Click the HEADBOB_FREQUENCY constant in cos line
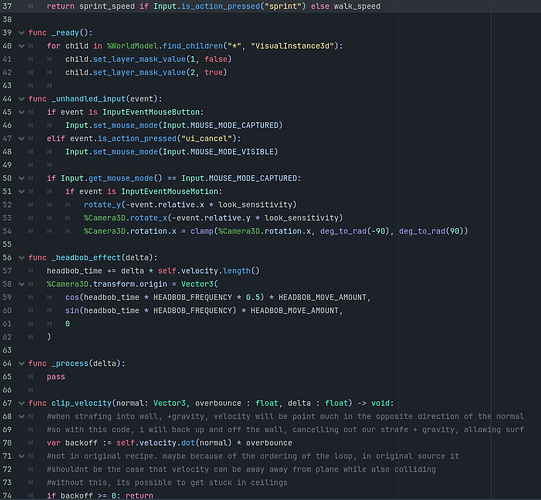 193,297
